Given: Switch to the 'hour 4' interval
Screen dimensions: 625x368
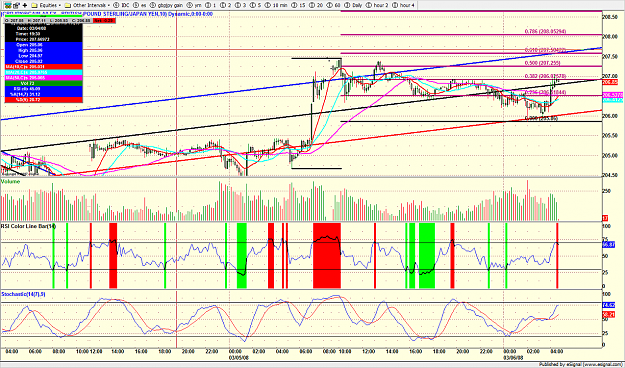Looking at the screenshot, I should [403, 5].
